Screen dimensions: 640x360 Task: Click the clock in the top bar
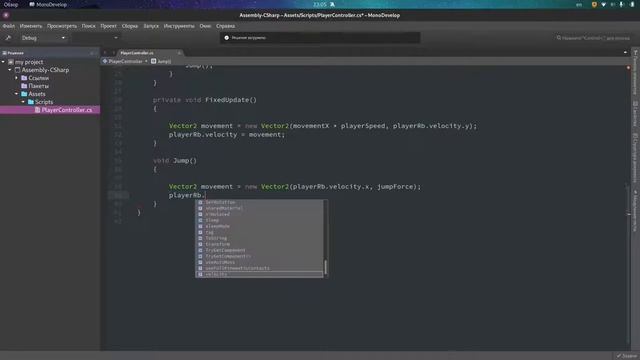320,4
